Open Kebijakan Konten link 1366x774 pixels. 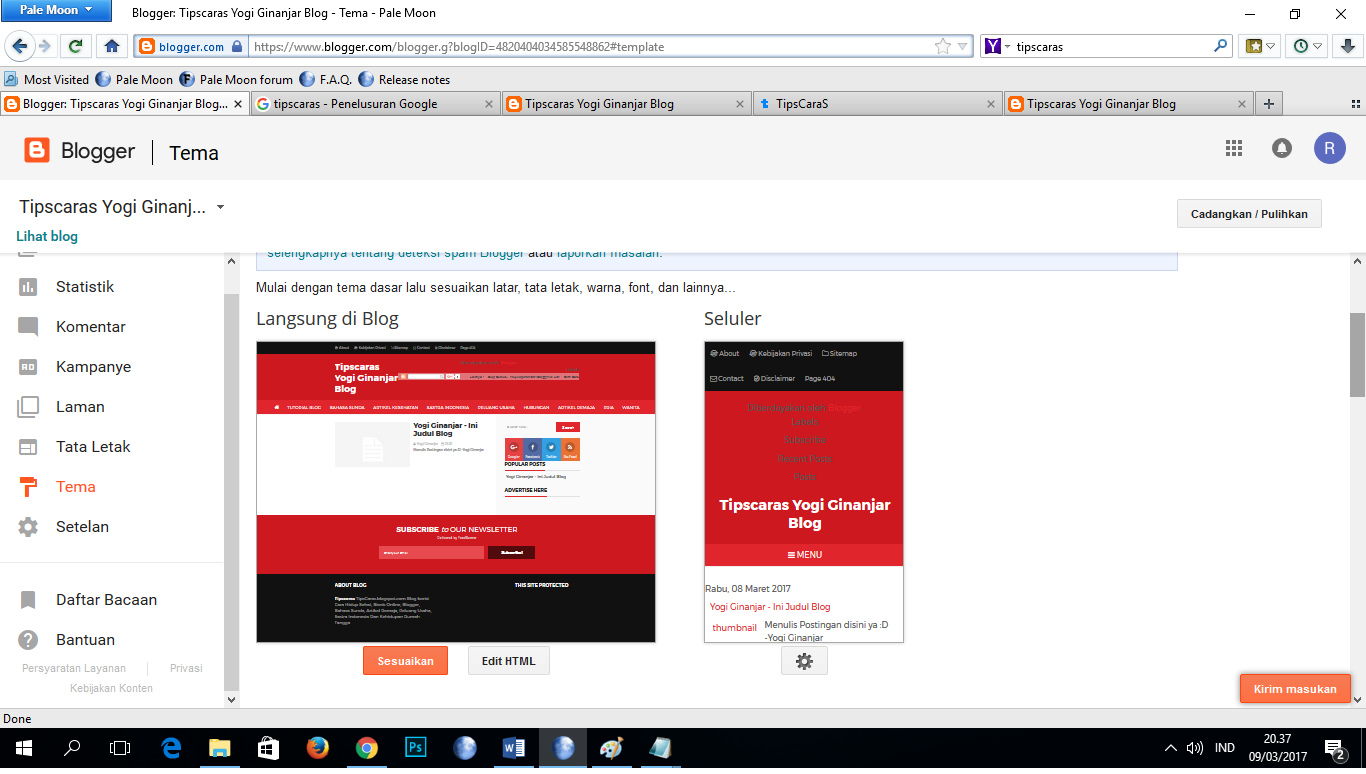click(111, 688)
